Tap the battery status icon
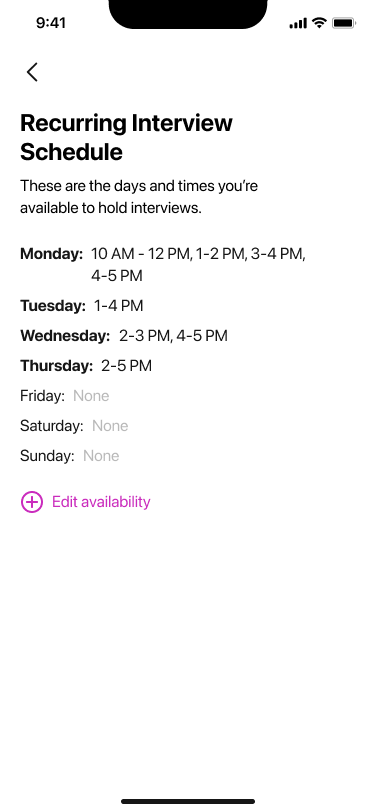This screenshot has height=812, width=375. tap(343, 23)
